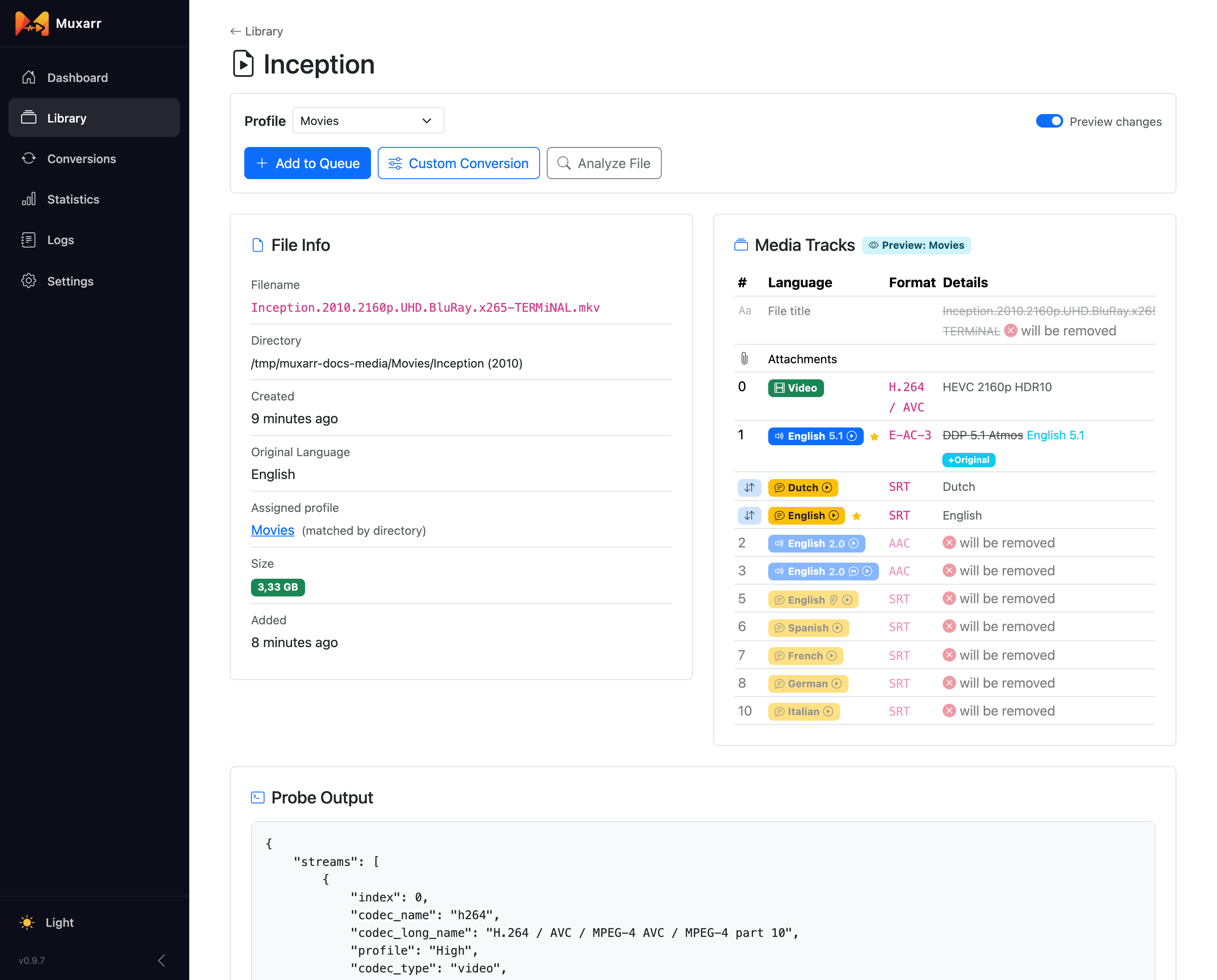
Task: Toggle the Preview changes switch
Action: (1049, 121)
